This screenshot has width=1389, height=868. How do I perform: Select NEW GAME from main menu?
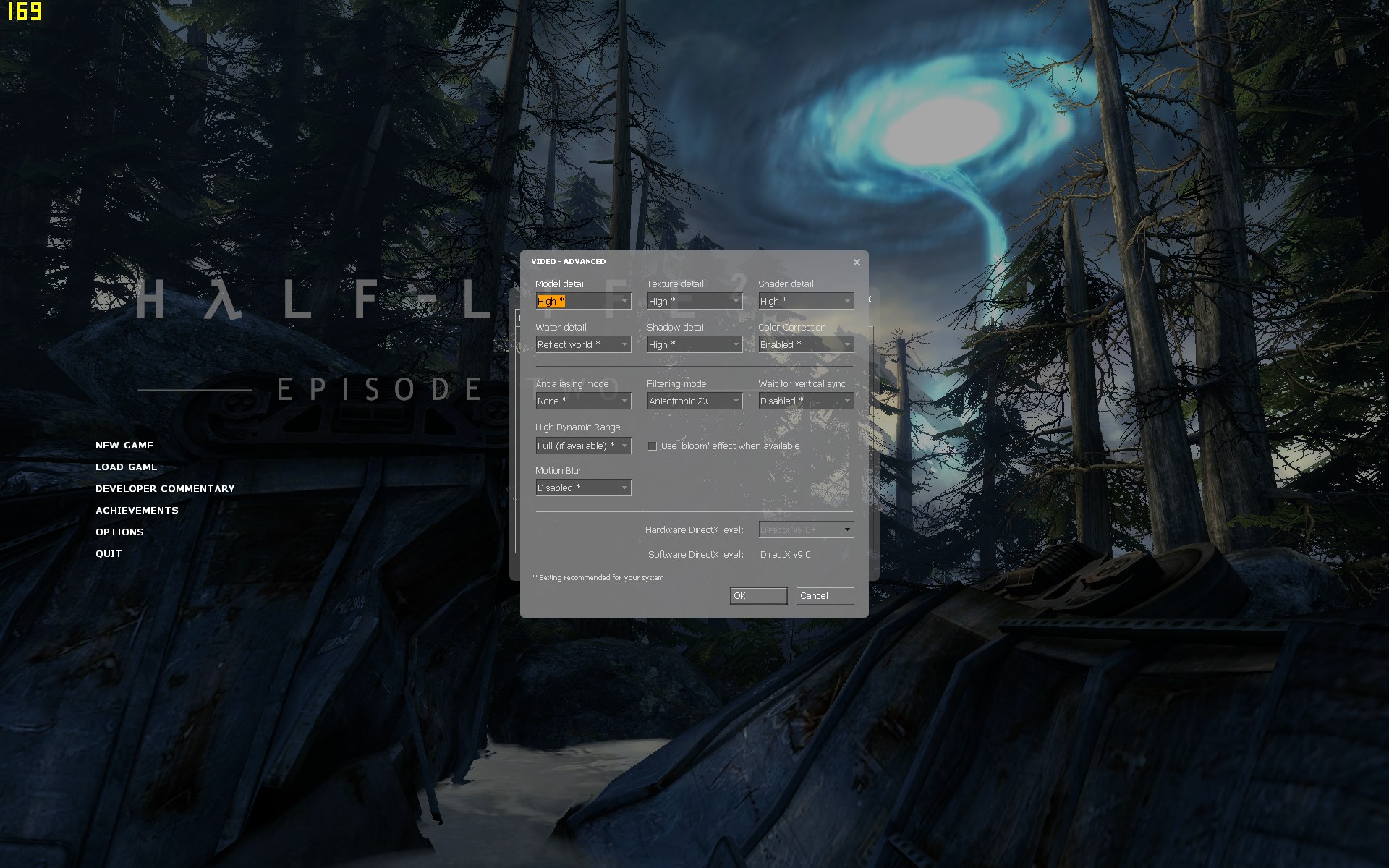[x=124, y=445]
